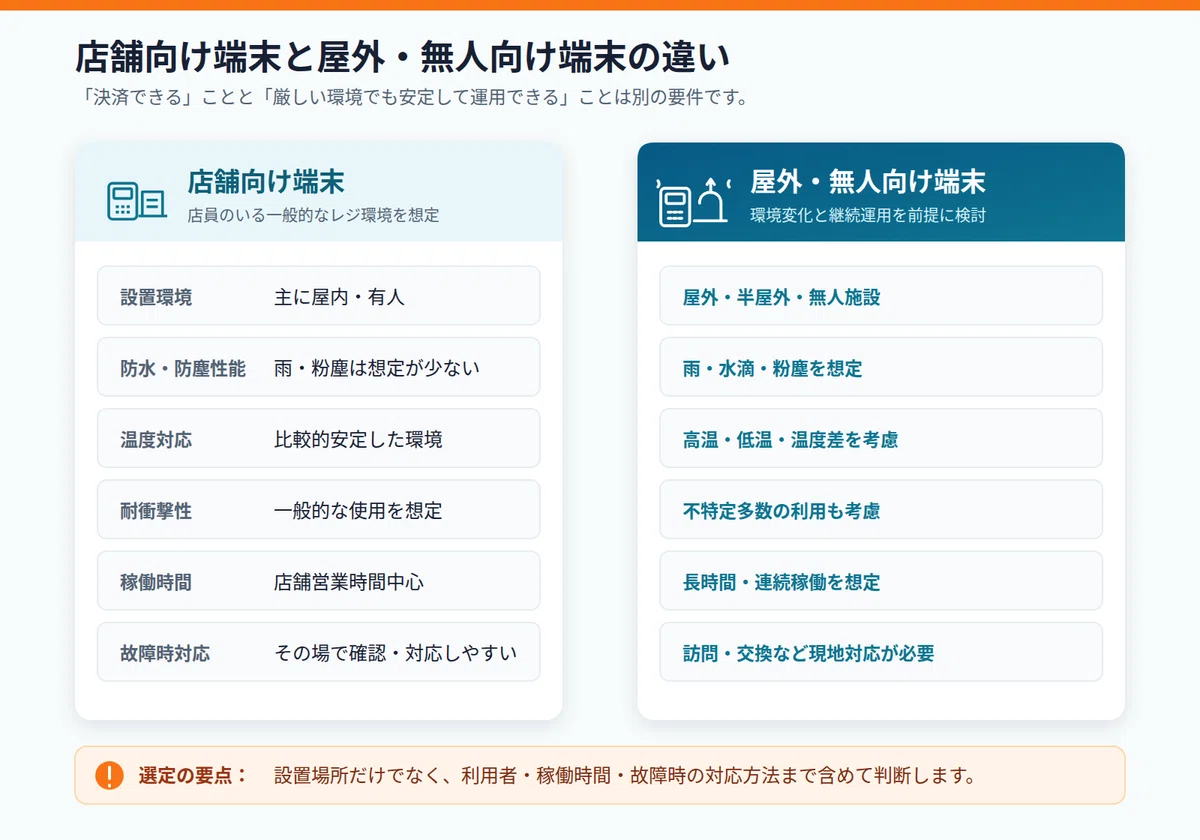
Task: Click the orange exclamation warning icon
Action: [x=109, y=775]
